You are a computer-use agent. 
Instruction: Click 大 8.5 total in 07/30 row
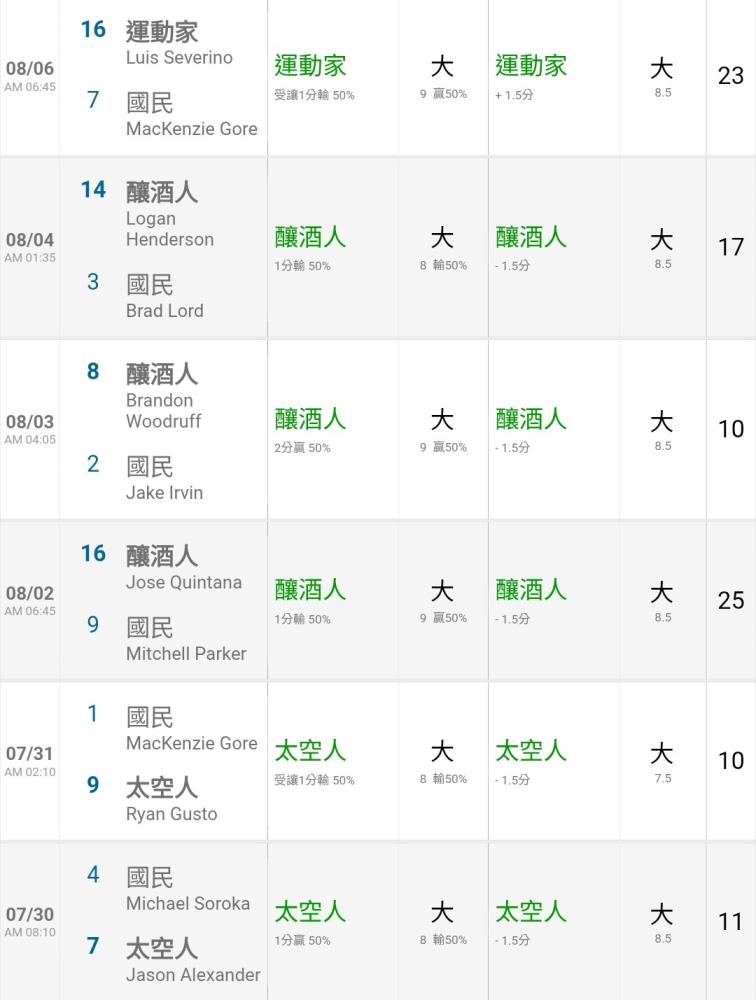662,922
